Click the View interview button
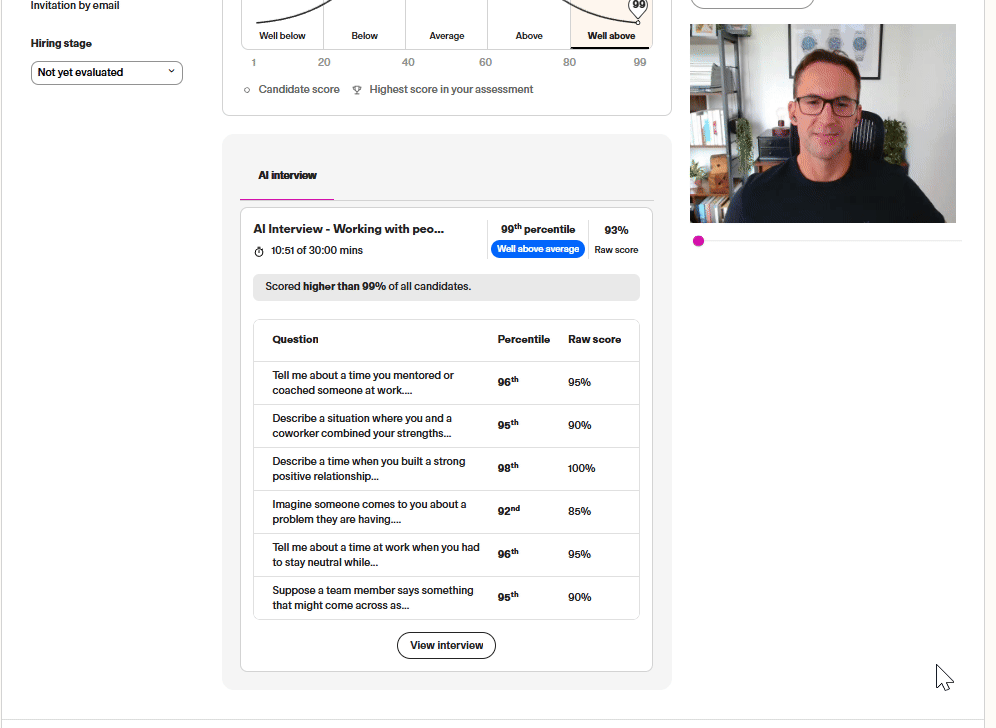This screenshot has width=996, height=728. 446,645
